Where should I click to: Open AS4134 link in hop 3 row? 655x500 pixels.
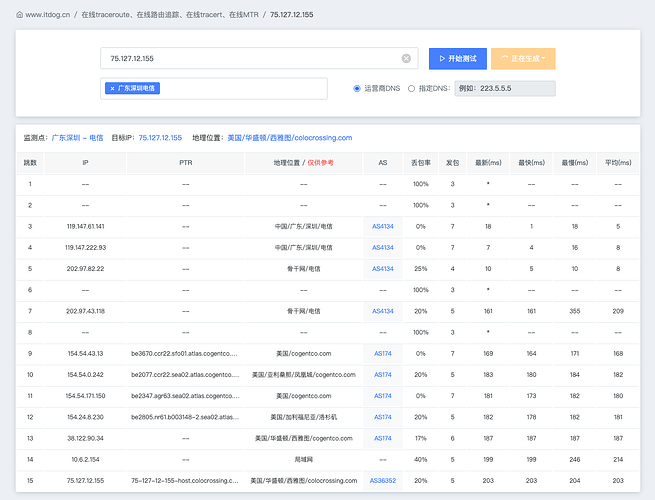coord(383,226)
